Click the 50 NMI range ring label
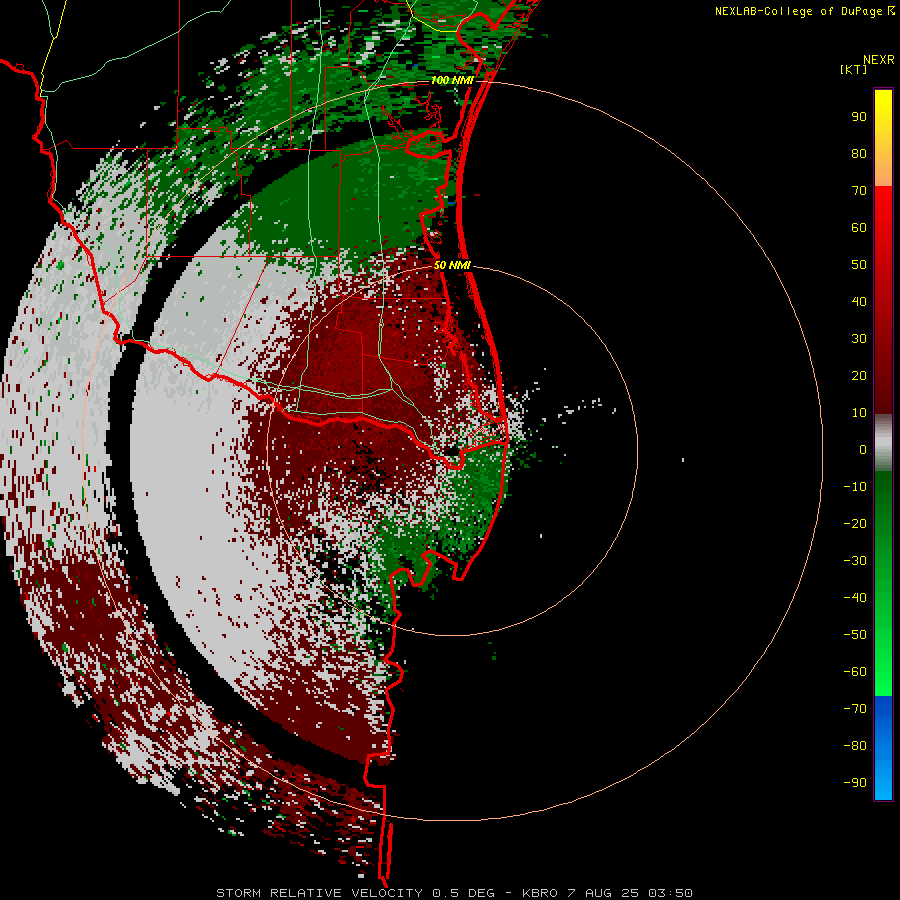This screenshot has height=900, width=900. coord(452,265)
